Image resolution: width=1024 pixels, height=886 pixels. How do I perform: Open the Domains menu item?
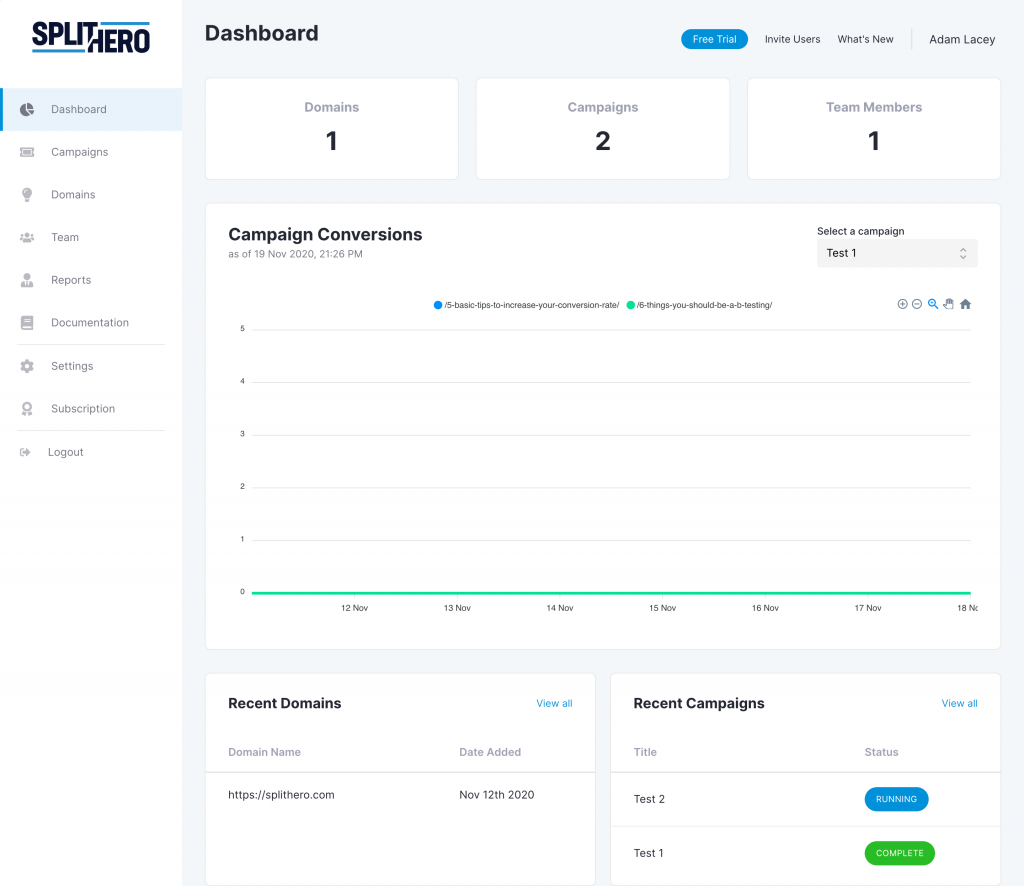click(91, 195)
